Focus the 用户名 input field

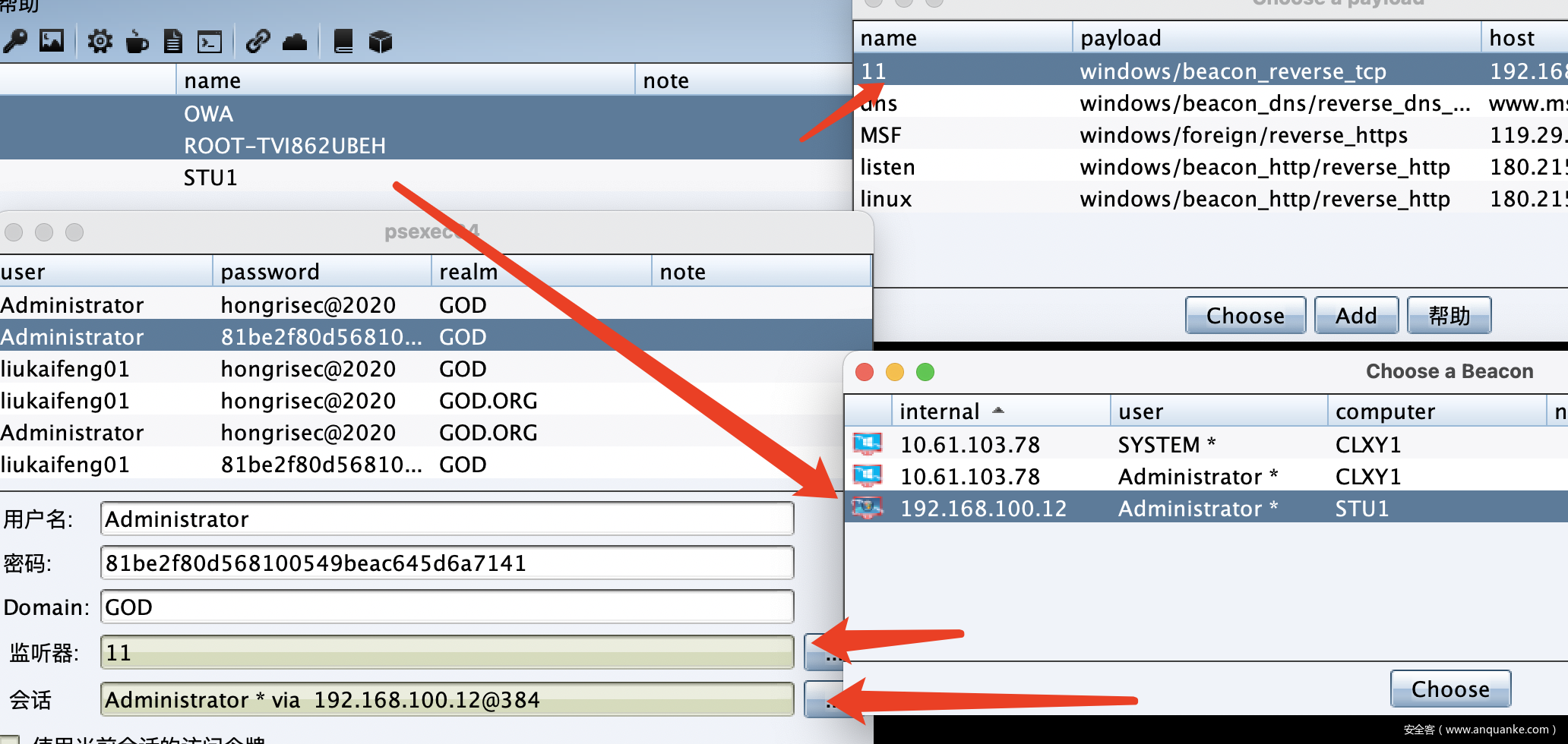tap(447, 519)
